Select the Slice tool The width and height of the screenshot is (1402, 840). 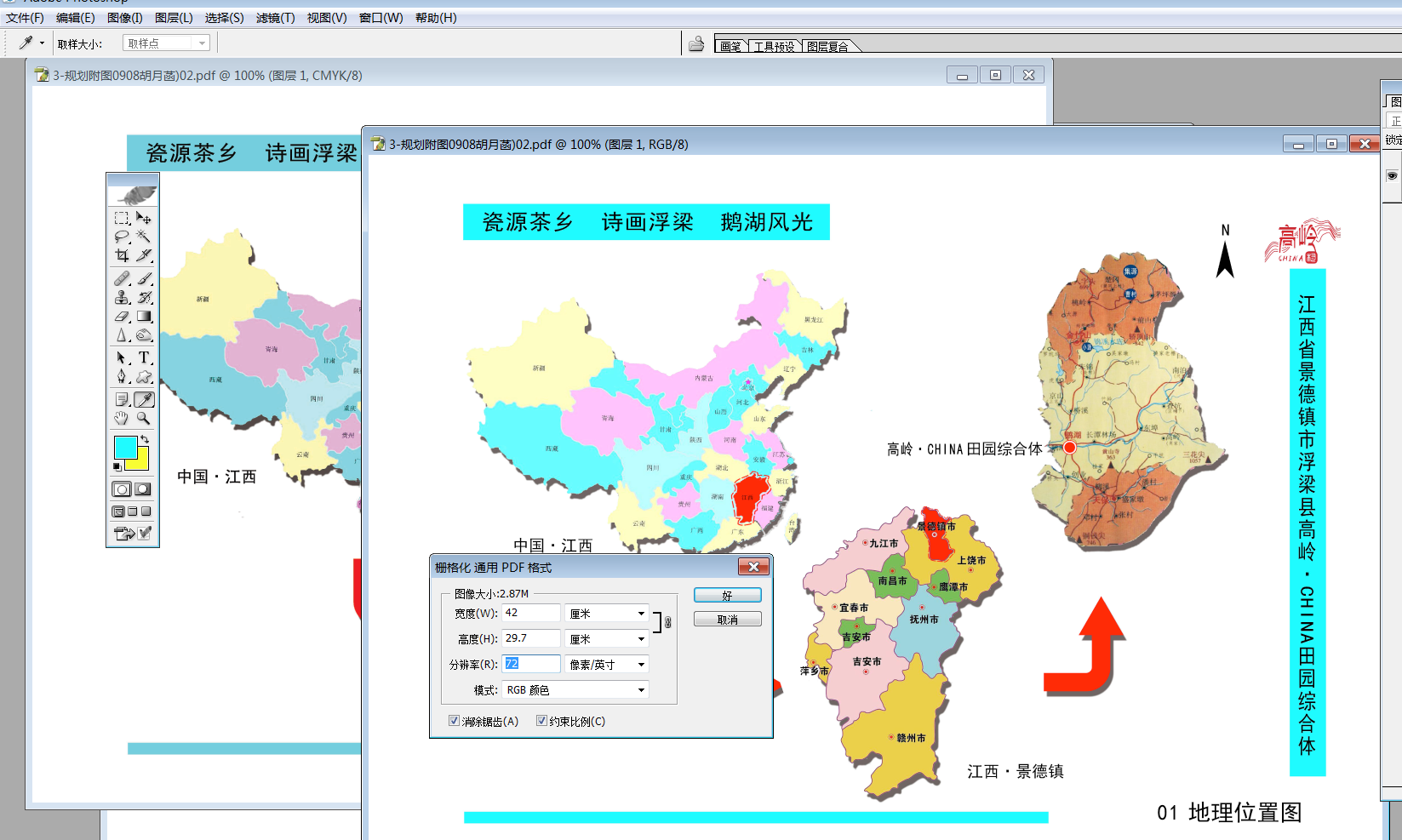pyautogui.click(x=144, y=255)
